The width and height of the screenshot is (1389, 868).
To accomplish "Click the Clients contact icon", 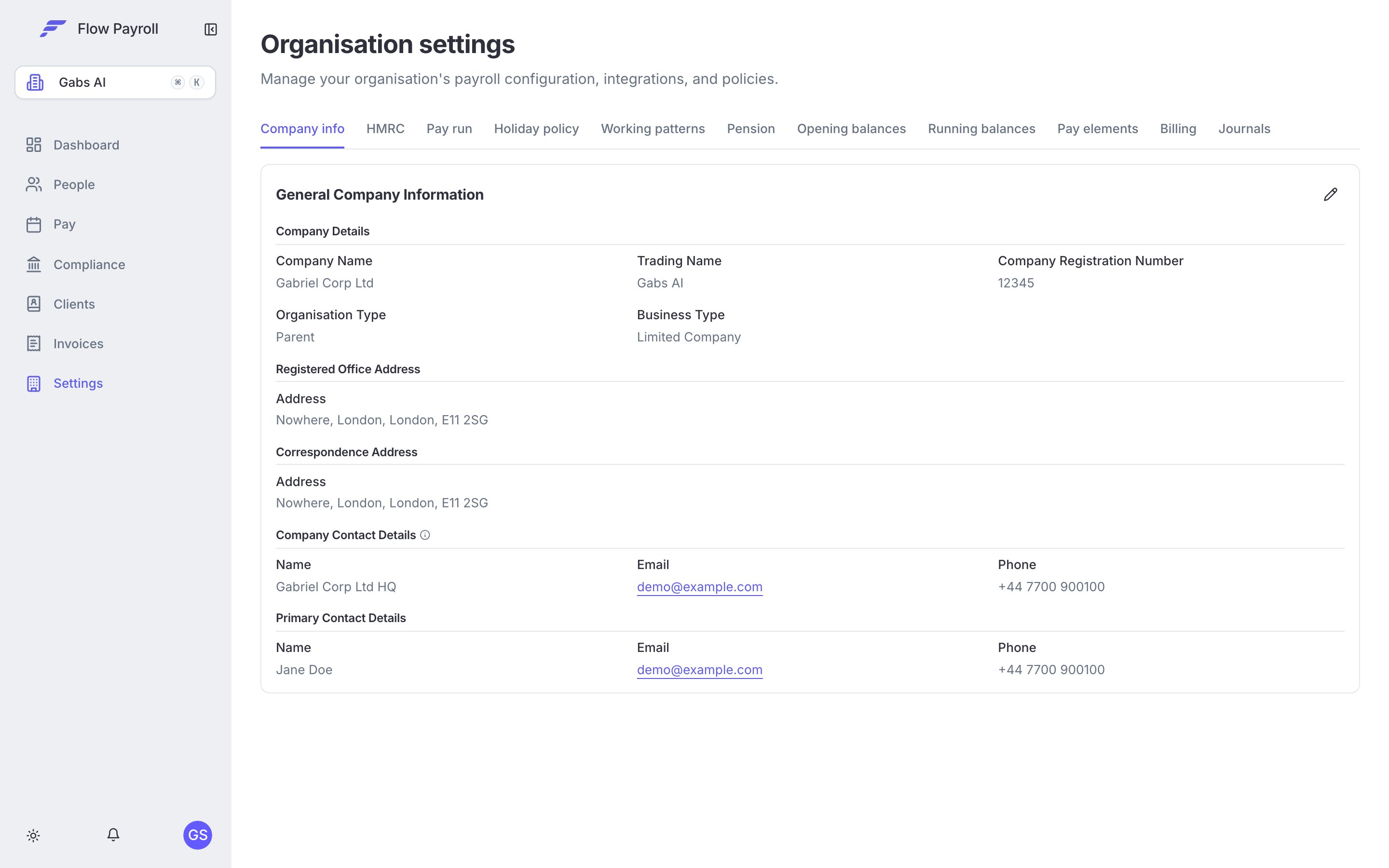I will pyautogui.click(x=34, y=304).
